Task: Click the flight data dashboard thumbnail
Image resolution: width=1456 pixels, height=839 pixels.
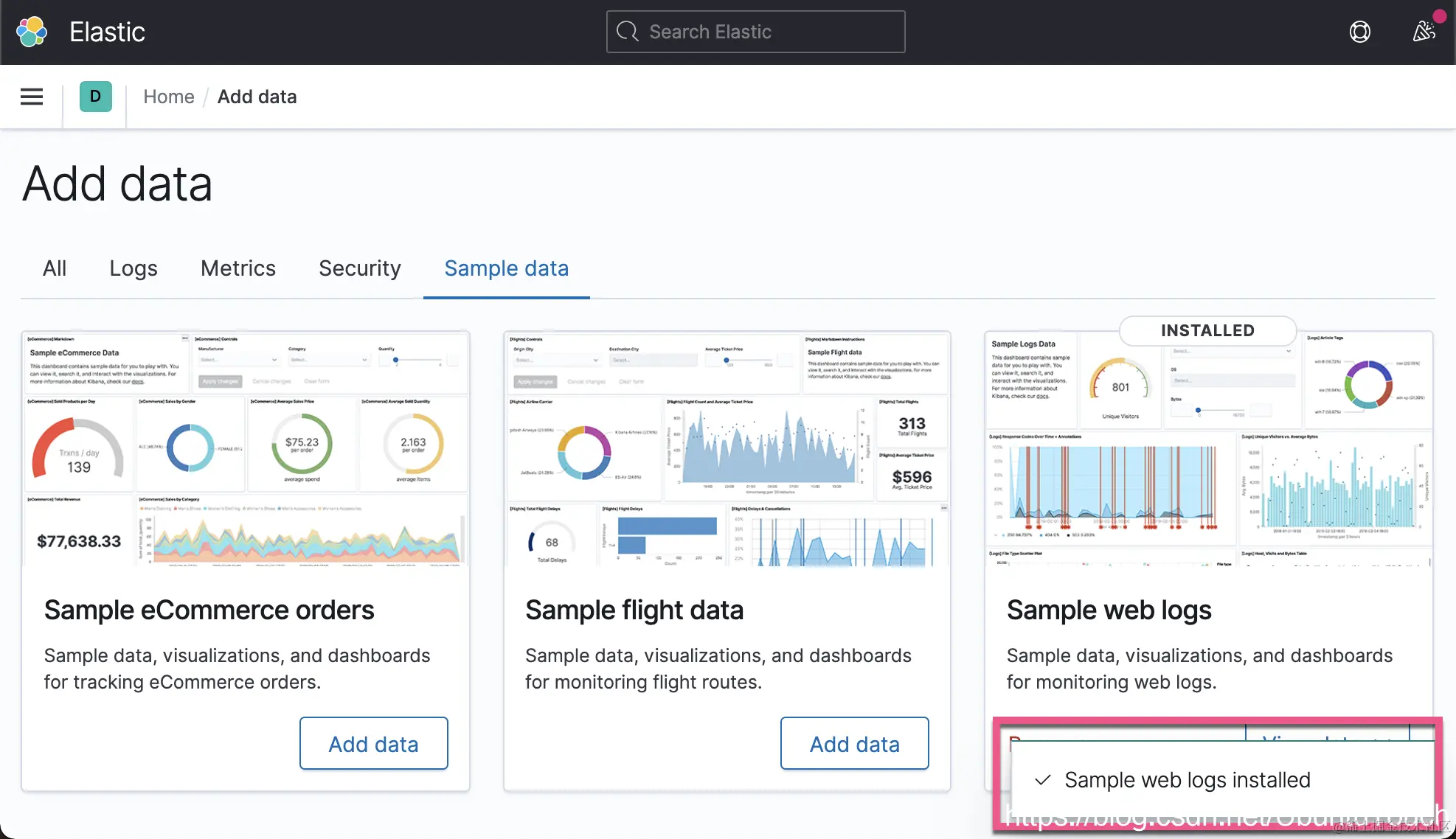Action: tap(727, 448)
